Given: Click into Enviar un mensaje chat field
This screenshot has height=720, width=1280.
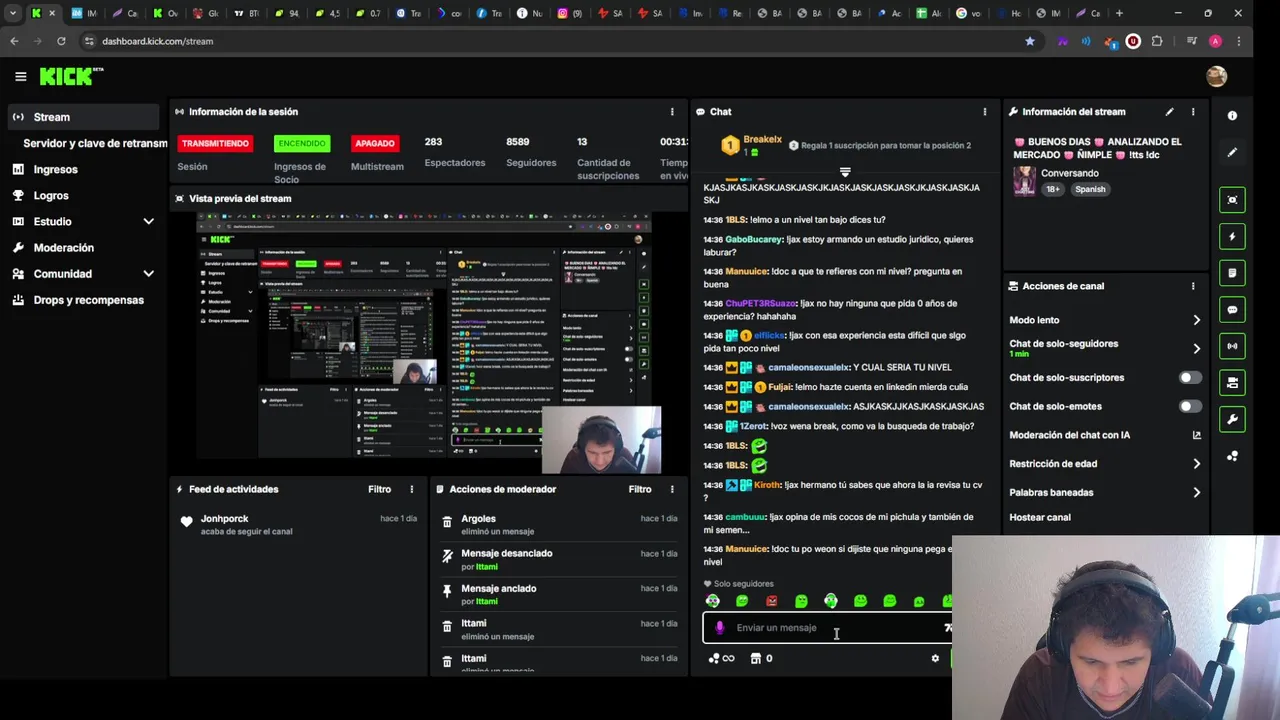Looking at the screenshot, I should (830, 628).
